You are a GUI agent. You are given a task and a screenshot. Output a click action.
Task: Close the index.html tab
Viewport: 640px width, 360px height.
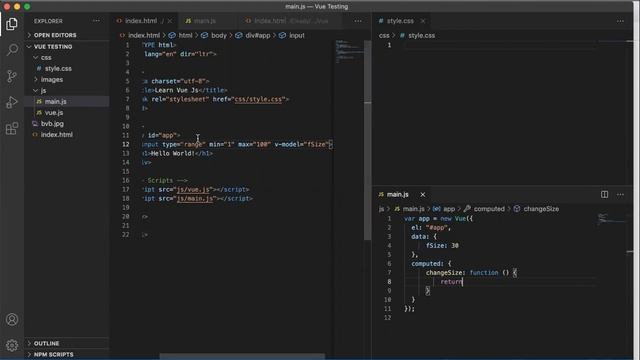(170, 21)
